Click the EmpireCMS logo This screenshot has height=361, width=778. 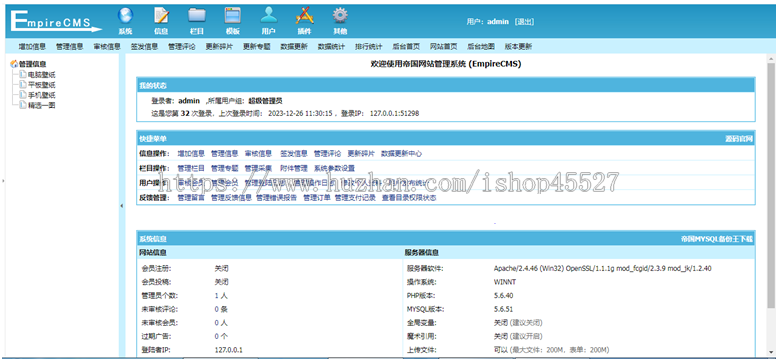coord(56,21)
